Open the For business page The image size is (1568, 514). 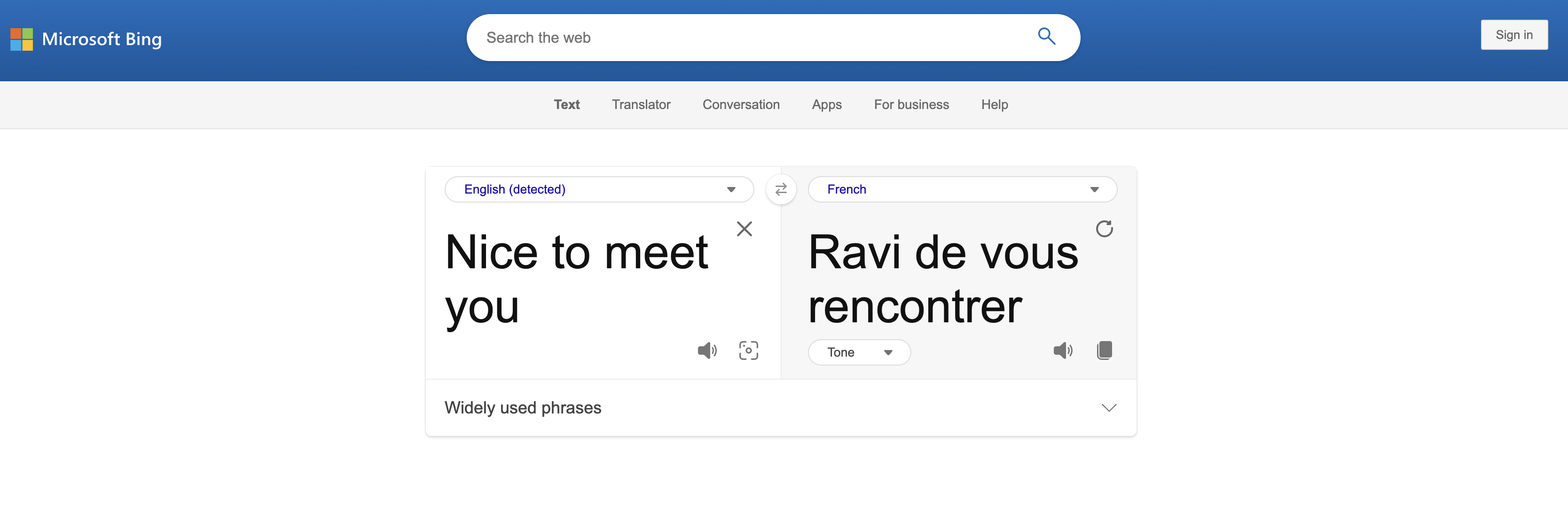click(x=911, y=105)
